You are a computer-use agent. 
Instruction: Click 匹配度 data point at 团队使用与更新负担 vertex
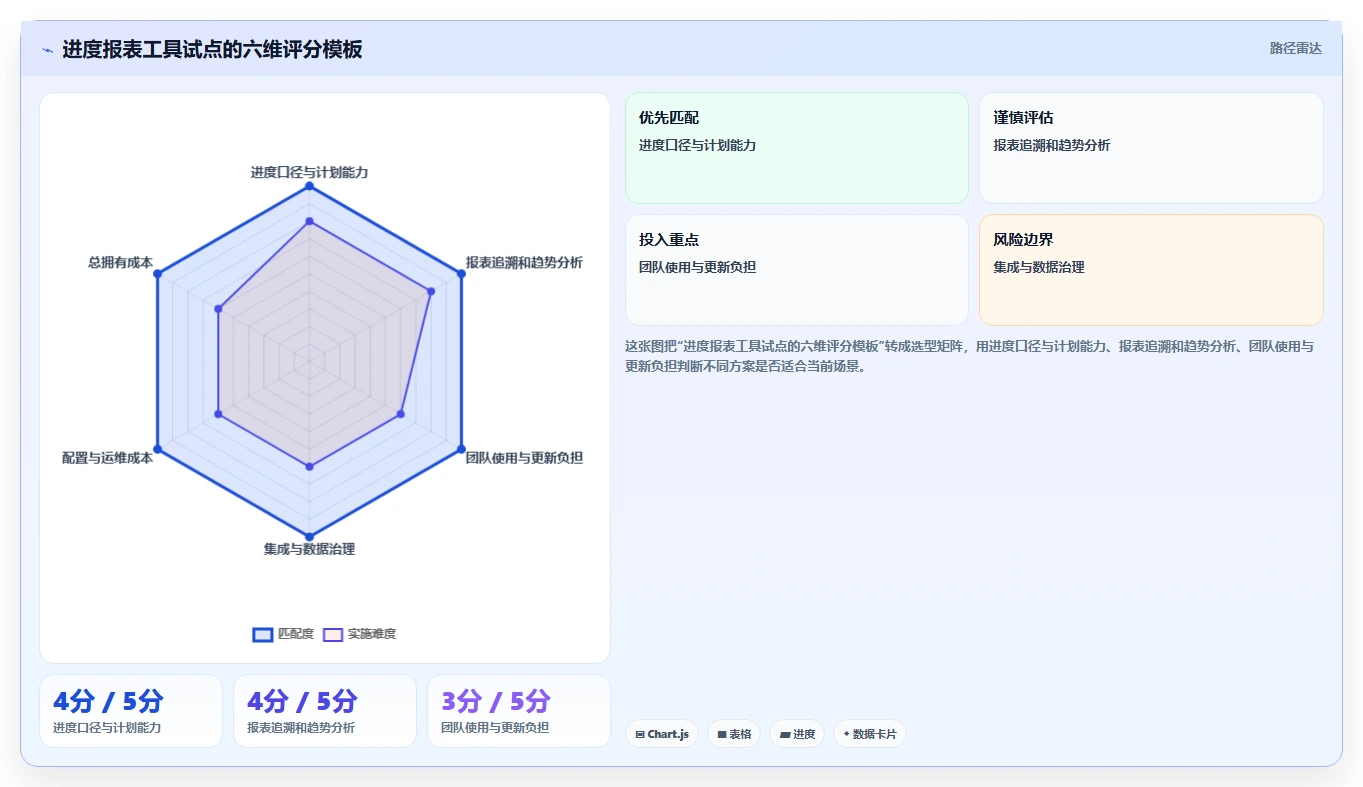[461, 448]
